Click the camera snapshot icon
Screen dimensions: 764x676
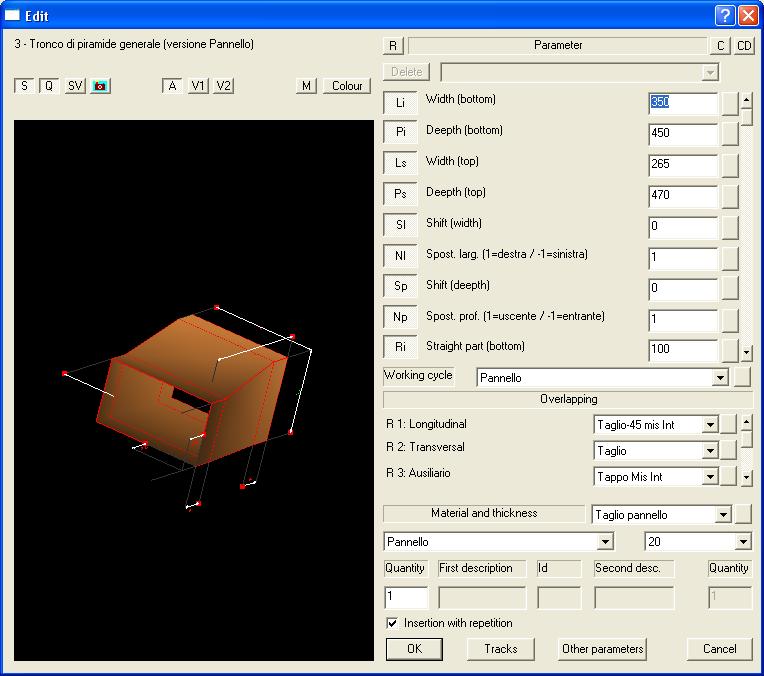coord(100,86)
